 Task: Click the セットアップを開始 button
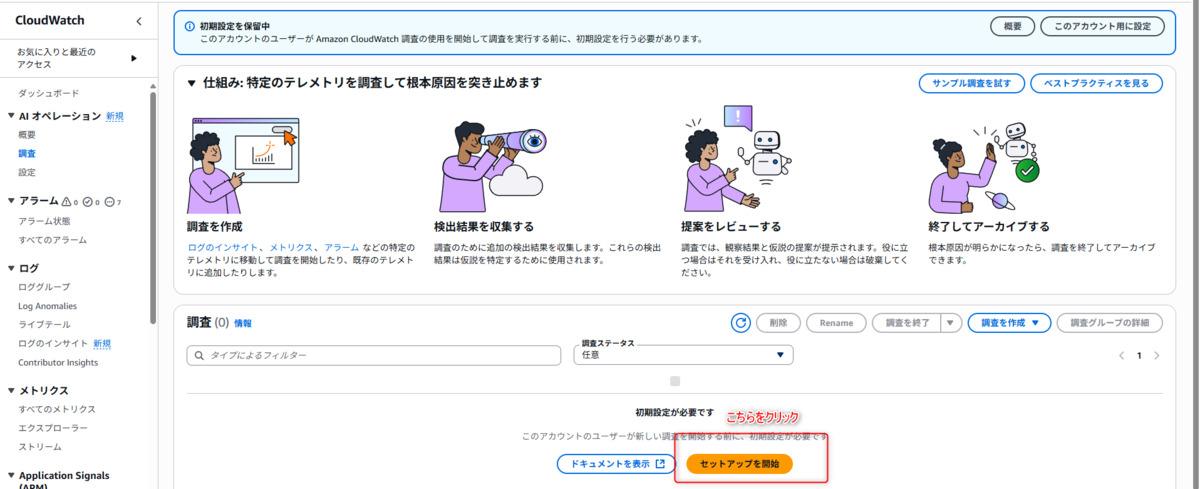point(740,464)
